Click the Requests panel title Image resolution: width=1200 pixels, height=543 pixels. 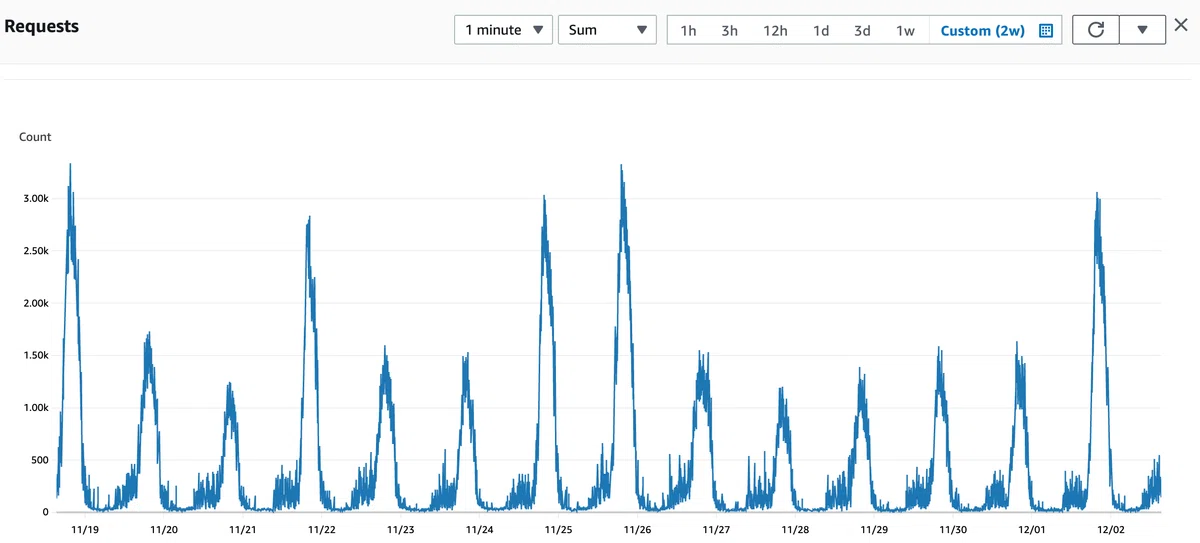coord(42,26)
